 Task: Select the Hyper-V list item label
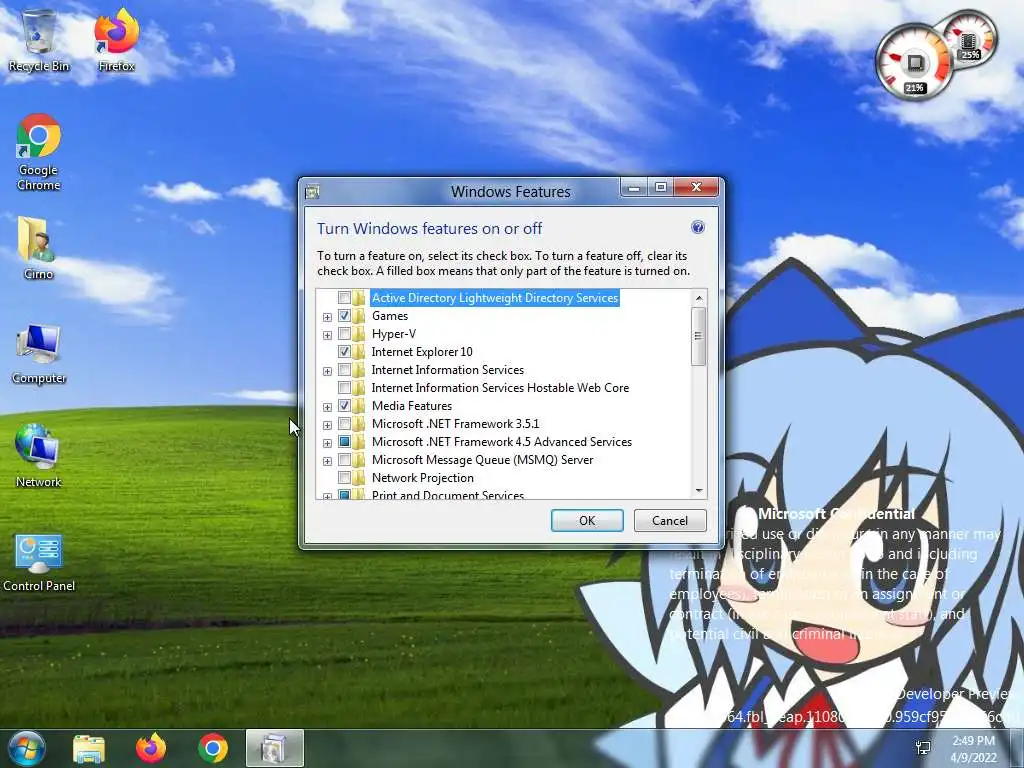394,334
